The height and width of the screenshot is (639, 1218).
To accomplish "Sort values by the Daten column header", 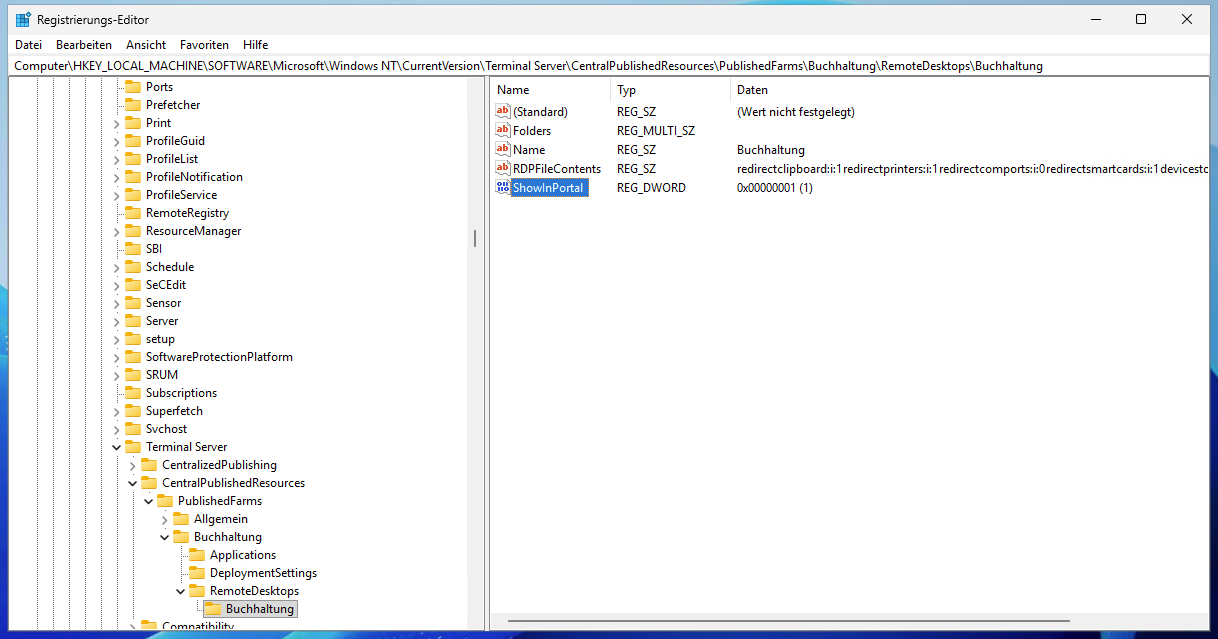I will pos(970,90).
